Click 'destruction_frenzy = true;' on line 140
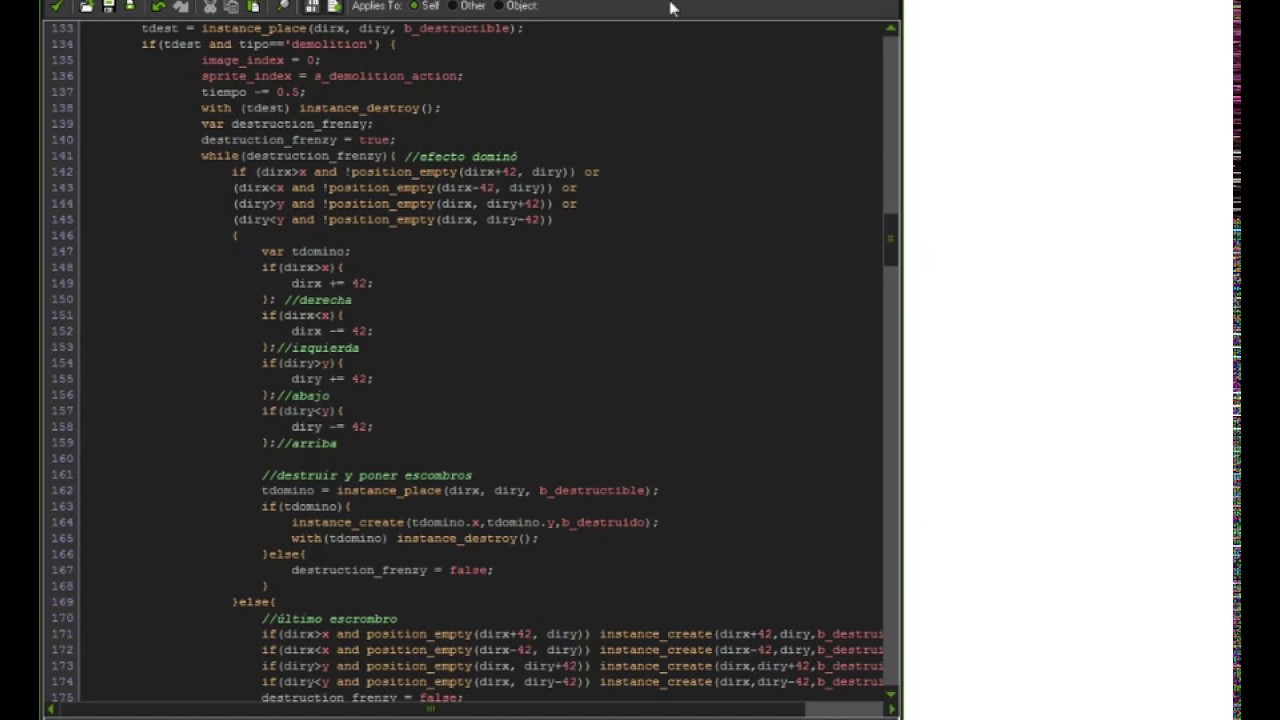Viewport: 1280px width, 720px height. tap(298, 140)
